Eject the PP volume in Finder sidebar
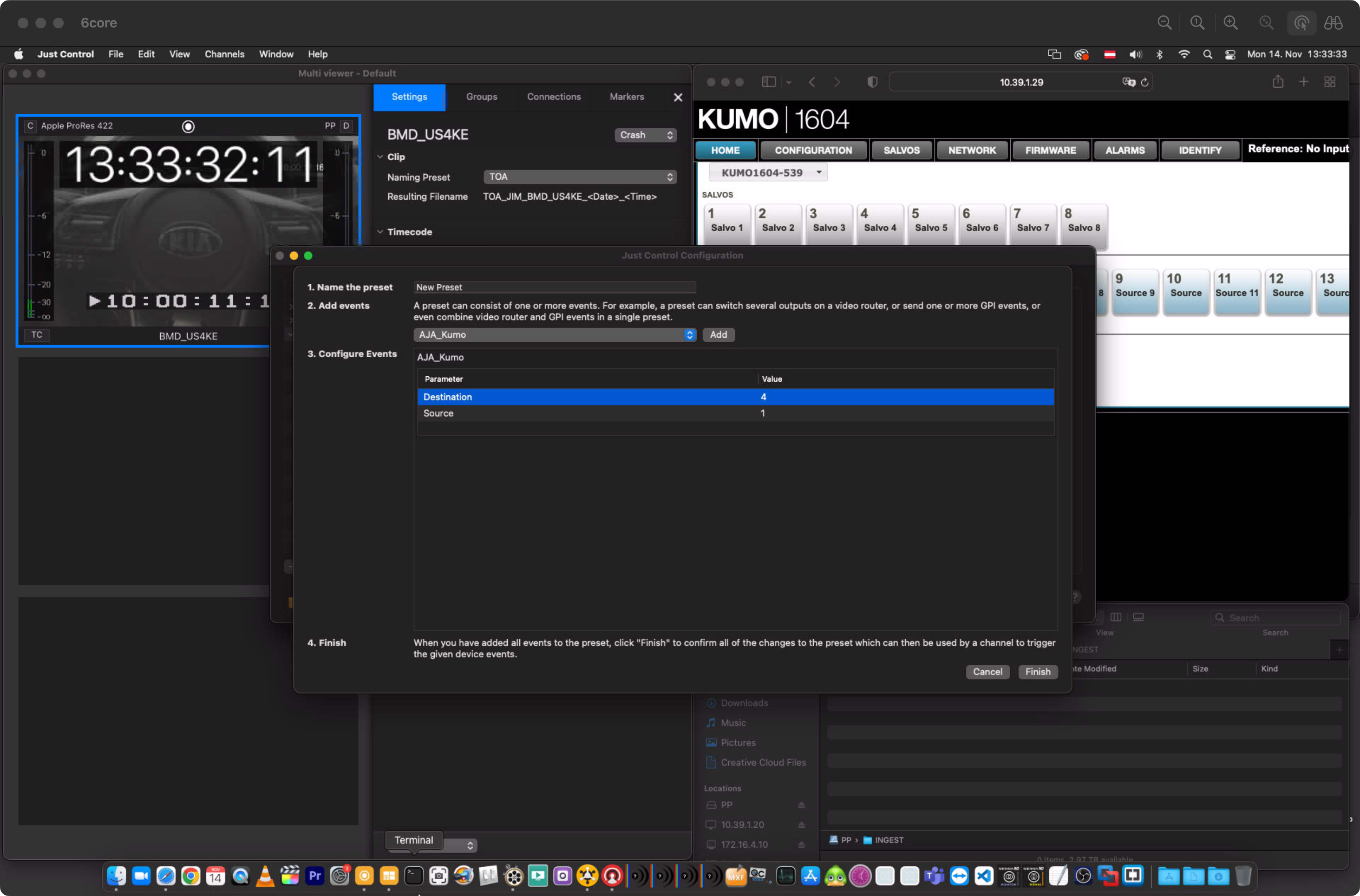 pos(801,804)
